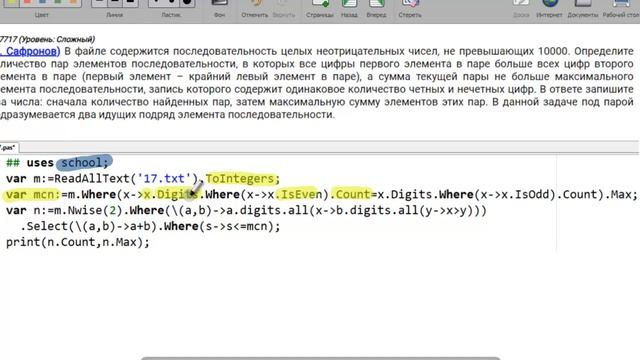
Task: Click the Стереть clear page tool
Action: pos(410,9)
